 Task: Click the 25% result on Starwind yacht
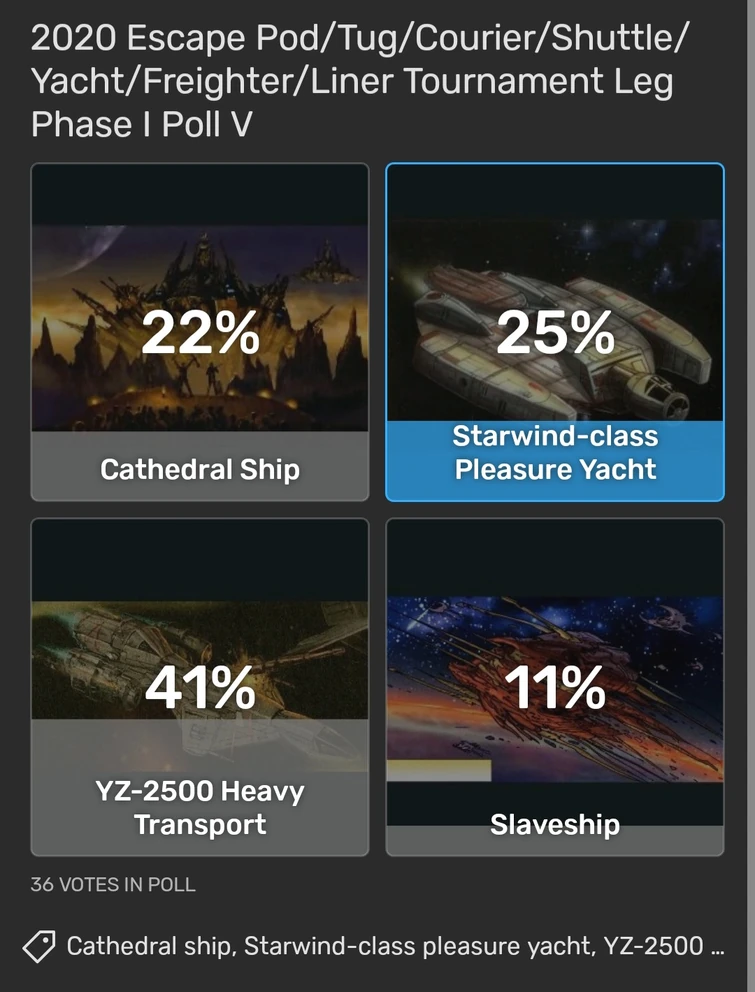point(555,333)
